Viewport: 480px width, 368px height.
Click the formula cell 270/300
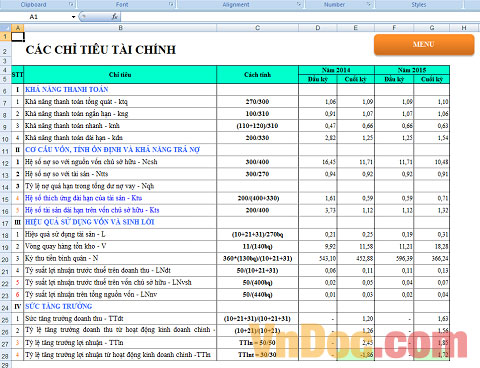point(257,102)
